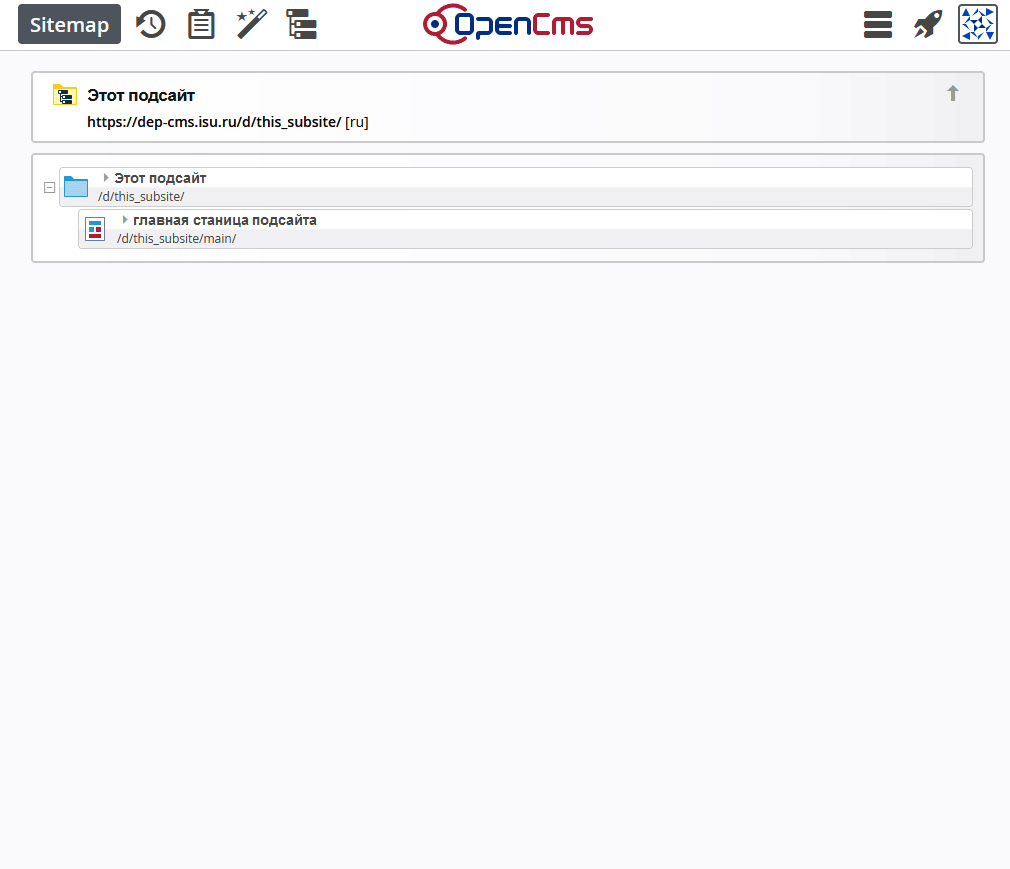The height and width of the screenshot is (869, 1010).
Task: Select the Этот подсайт tree row
Action: [400, 186]
